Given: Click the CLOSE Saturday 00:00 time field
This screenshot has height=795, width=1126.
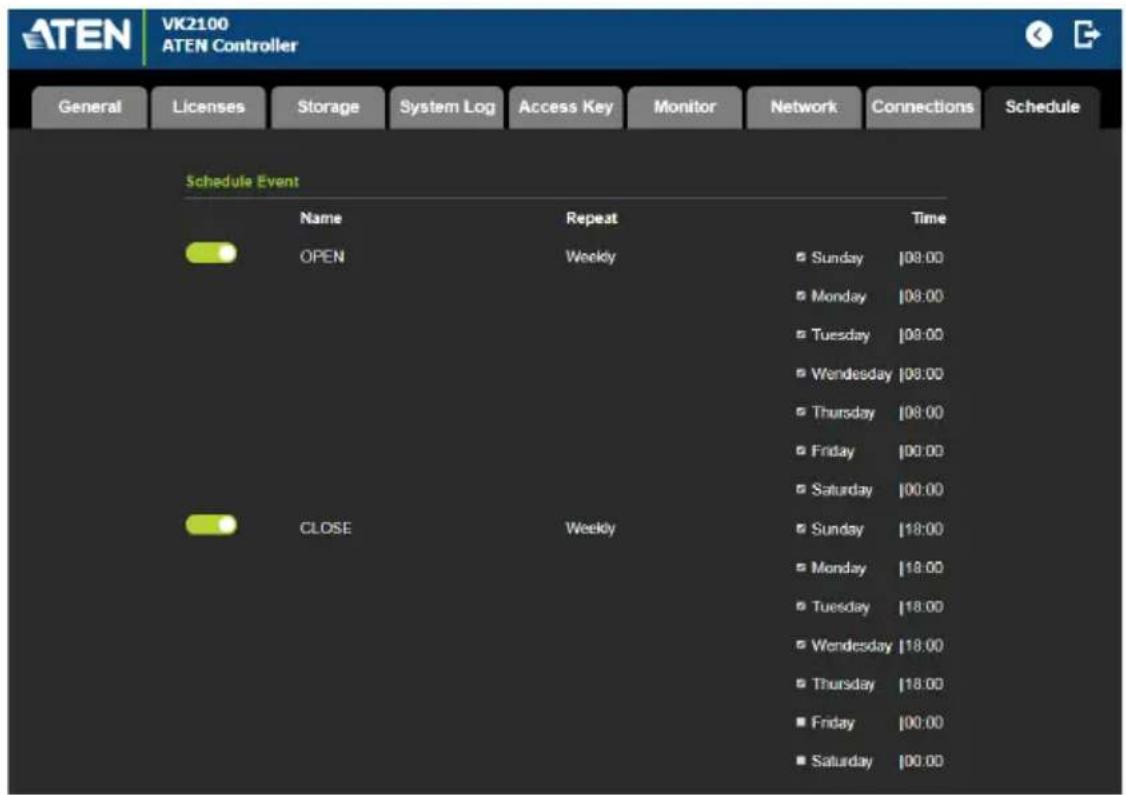Looking at the screenshot, I should point(921,761).
